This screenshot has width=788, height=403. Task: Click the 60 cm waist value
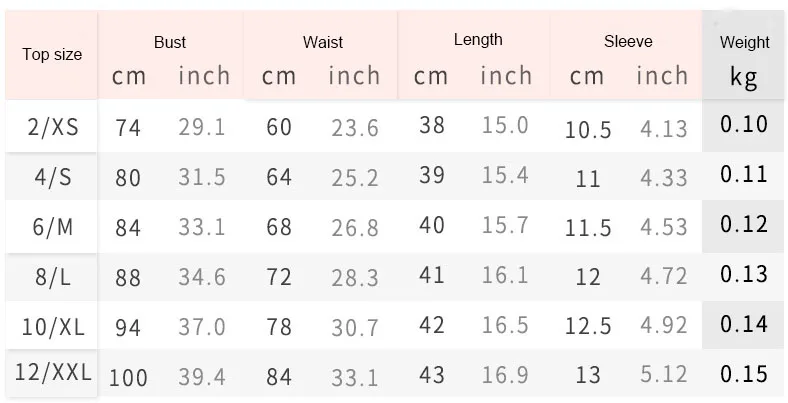(277, 127)
